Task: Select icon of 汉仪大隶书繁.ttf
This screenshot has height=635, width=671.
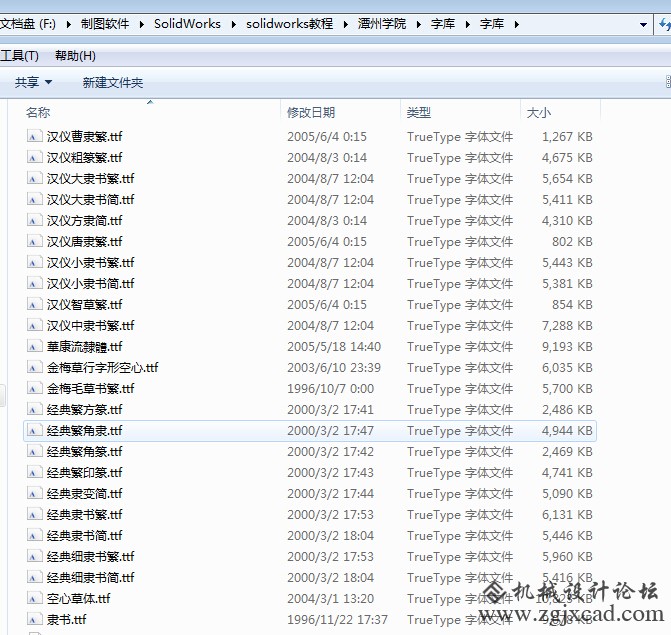Action: pyautogui.click(x=35, y=178)
